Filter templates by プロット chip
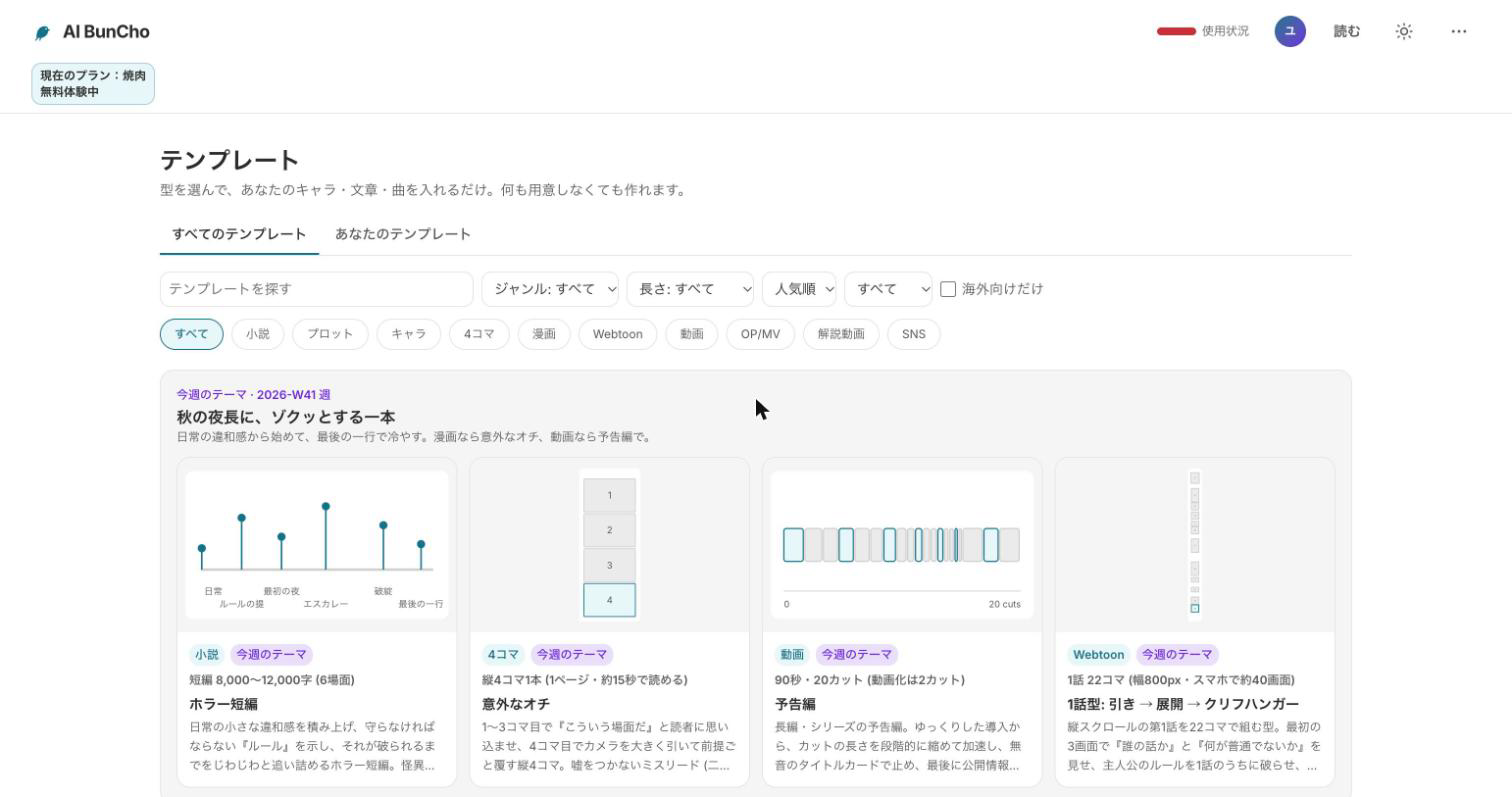The image size is (1512, 797). (330, 334)
